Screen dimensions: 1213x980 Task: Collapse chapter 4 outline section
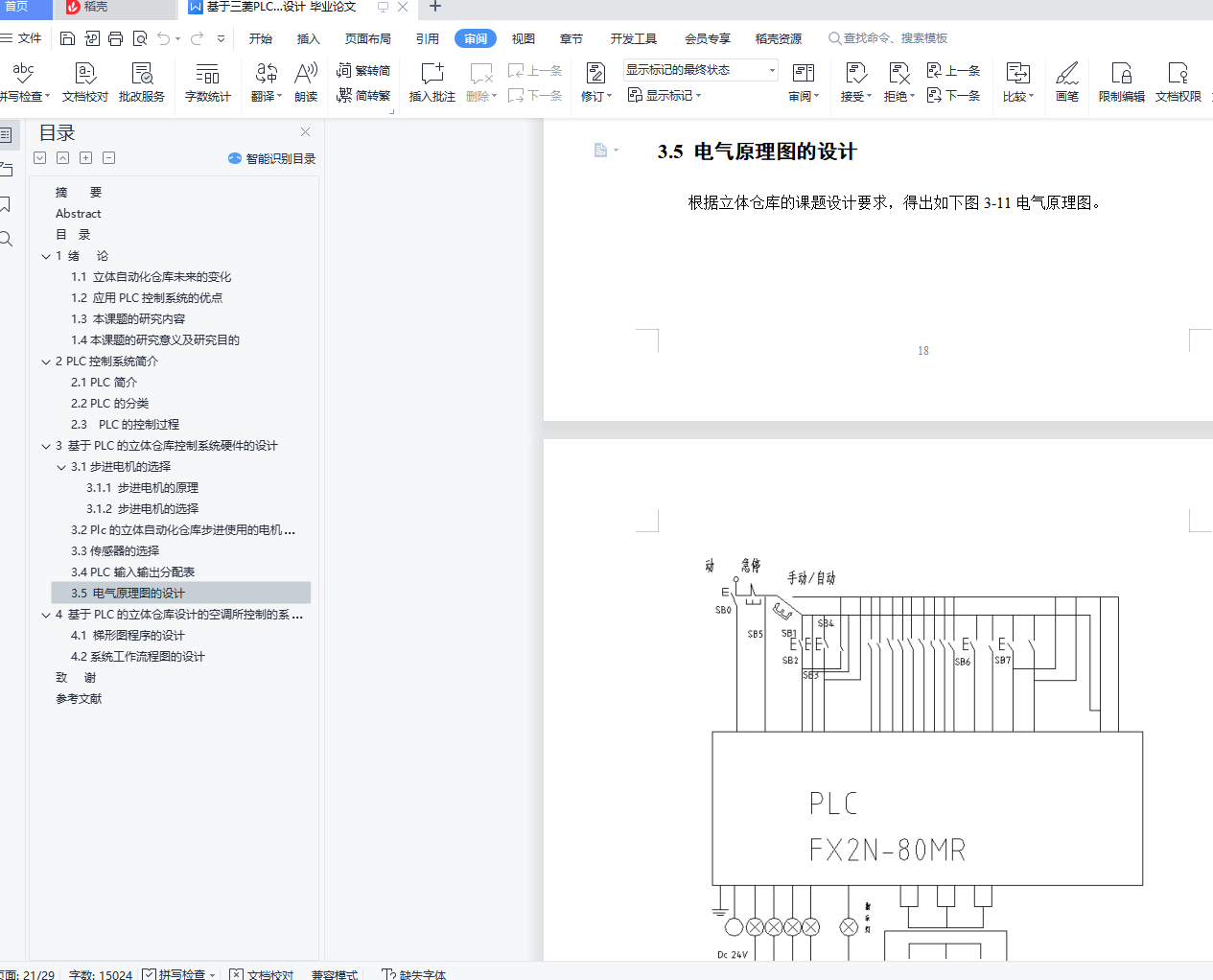(46, 615)
